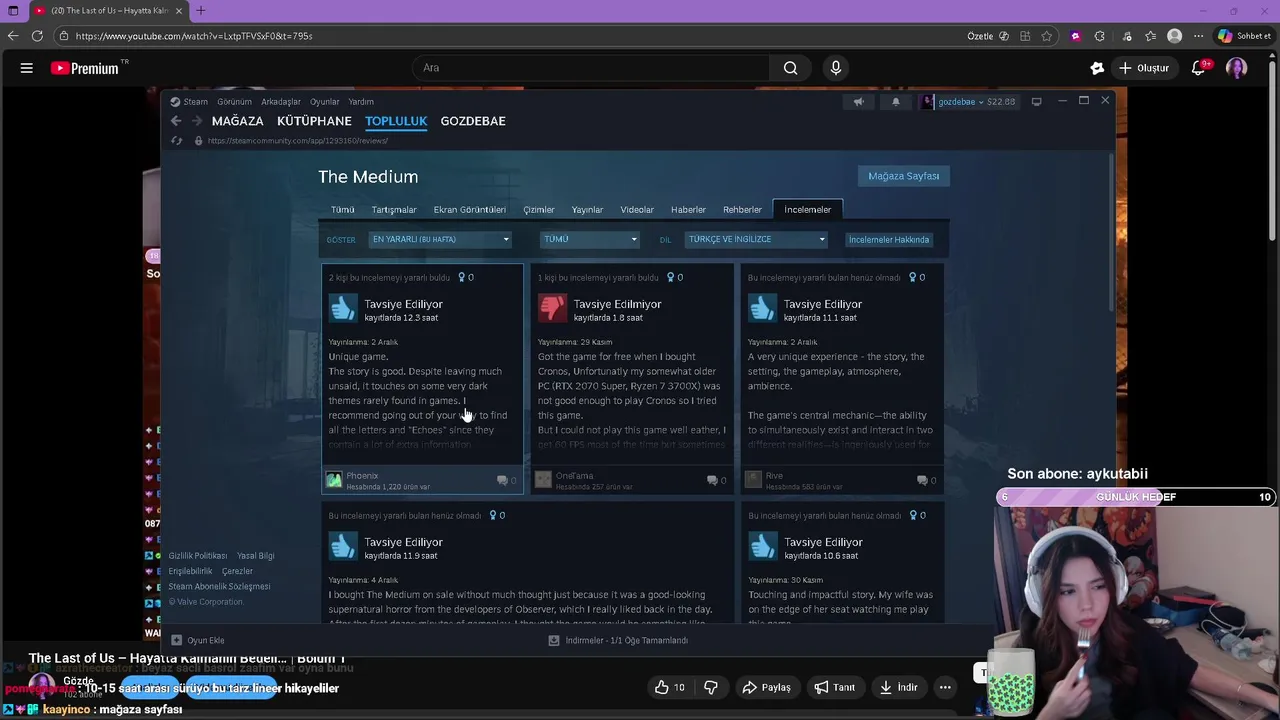Open more video actions ellipsis
The height and width of the screenshot is (720, 1280).
(x=945, y=687)
